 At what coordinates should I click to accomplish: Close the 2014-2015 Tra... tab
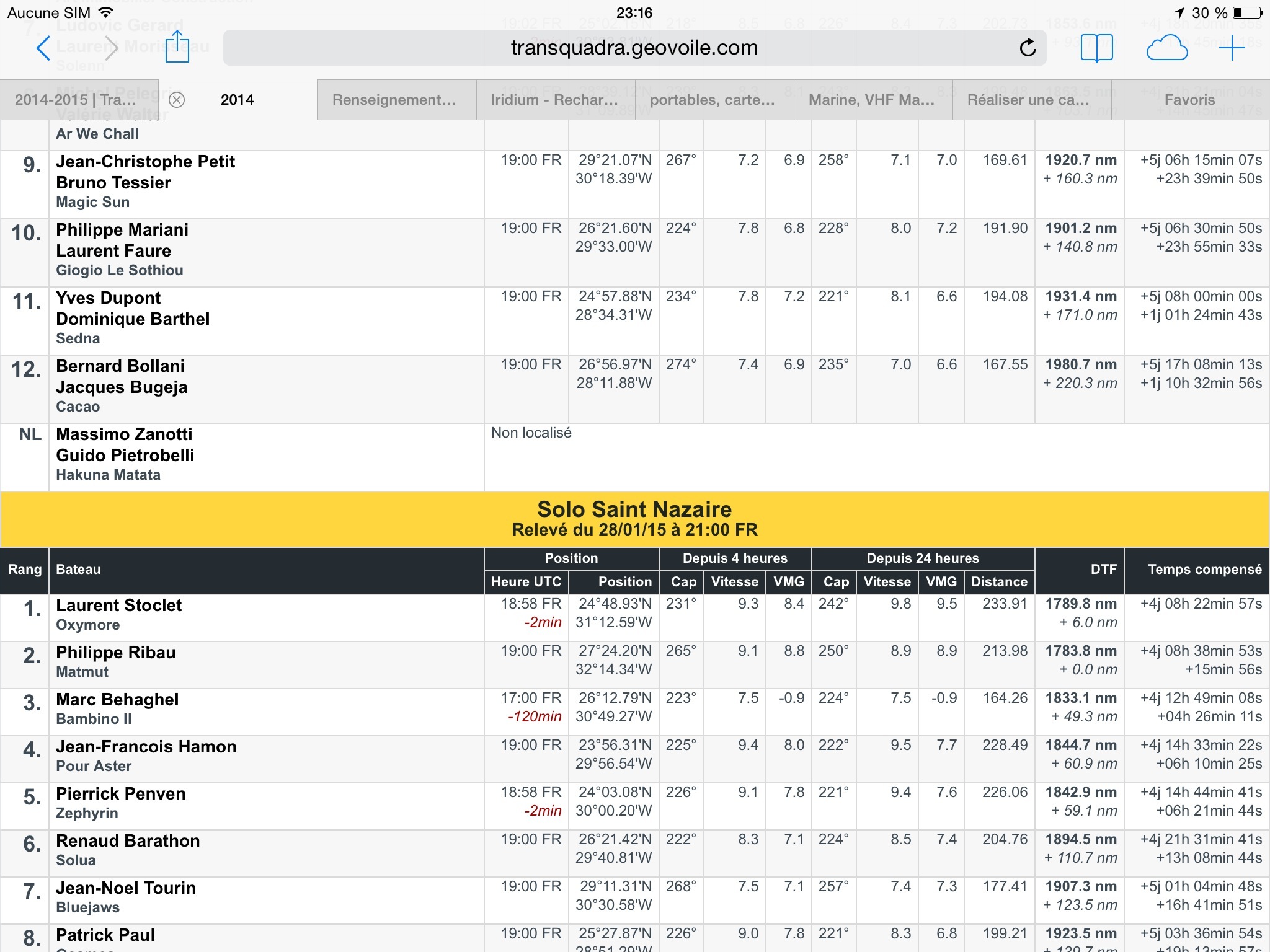click(x=177, y=100)
